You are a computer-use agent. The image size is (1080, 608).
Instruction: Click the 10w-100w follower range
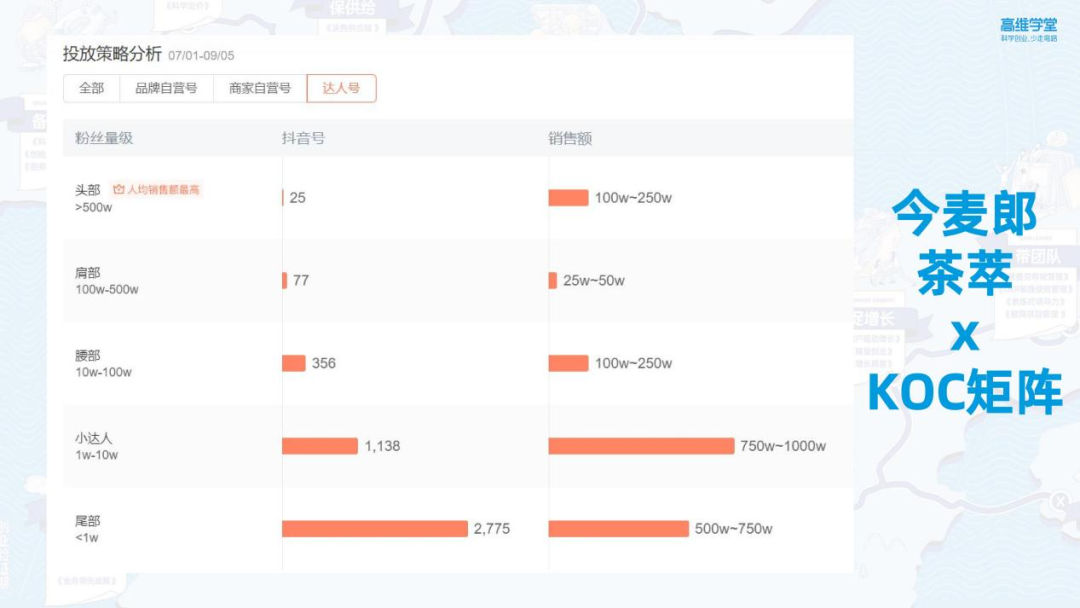103,373
